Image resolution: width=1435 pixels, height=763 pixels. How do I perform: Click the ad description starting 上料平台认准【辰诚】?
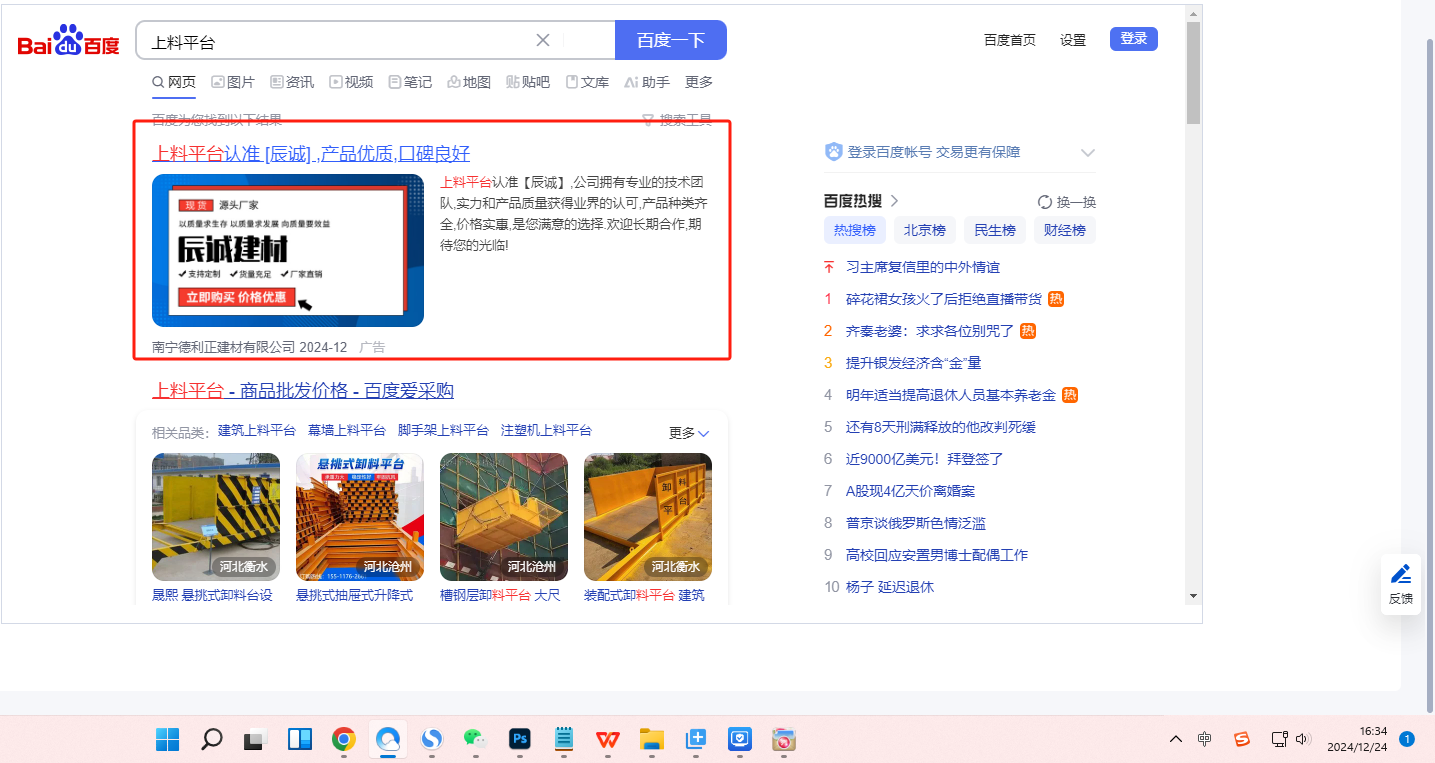(574, 213)
